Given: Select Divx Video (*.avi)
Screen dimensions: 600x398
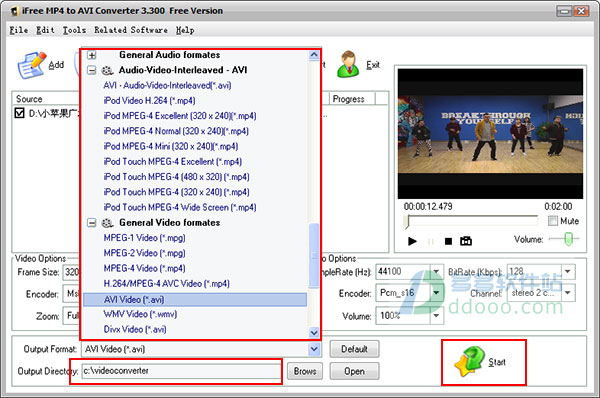Looking at the screenshot, I should point(135,329).
